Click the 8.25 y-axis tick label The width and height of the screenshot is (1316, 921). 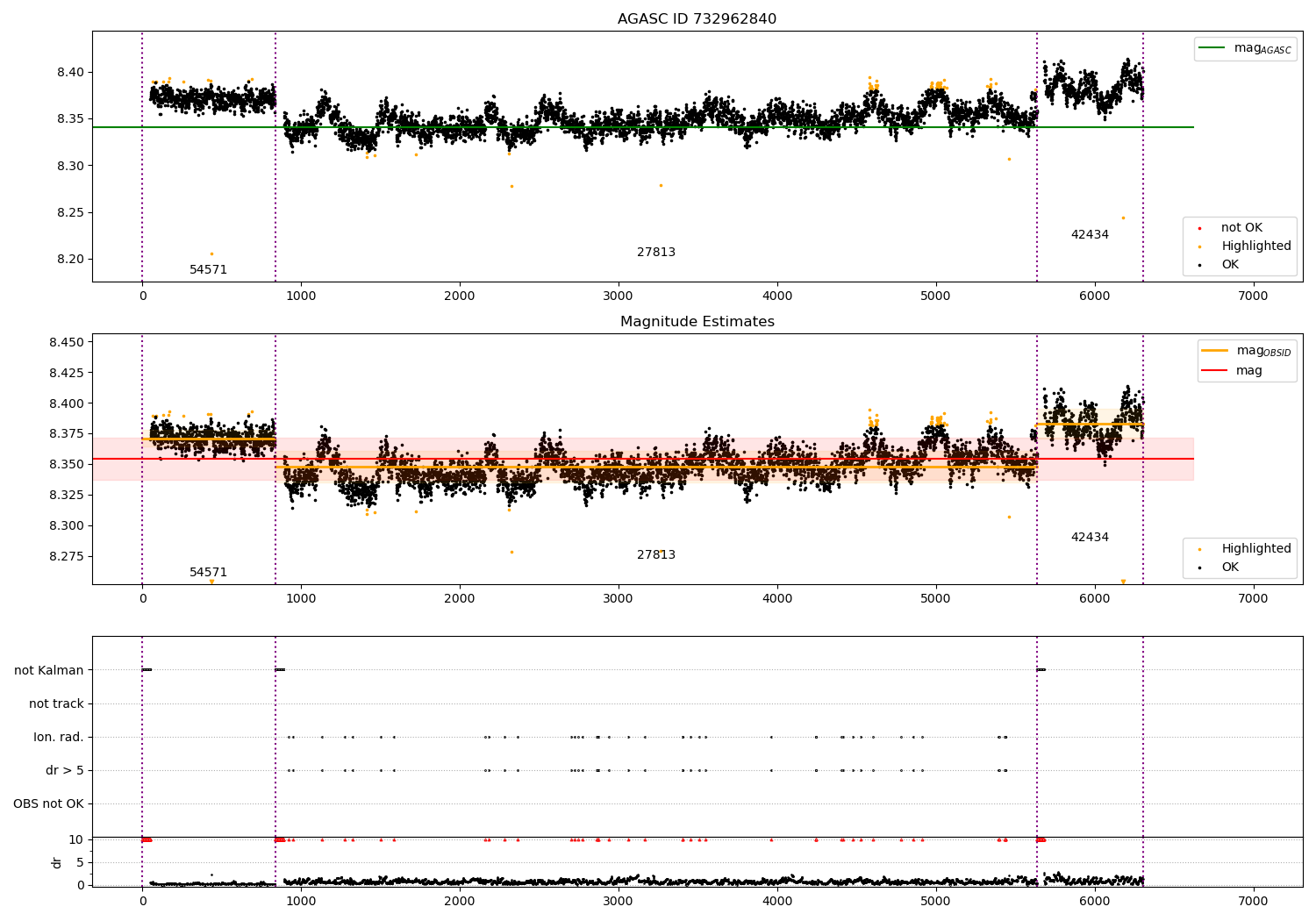click(x=69, y=212)
